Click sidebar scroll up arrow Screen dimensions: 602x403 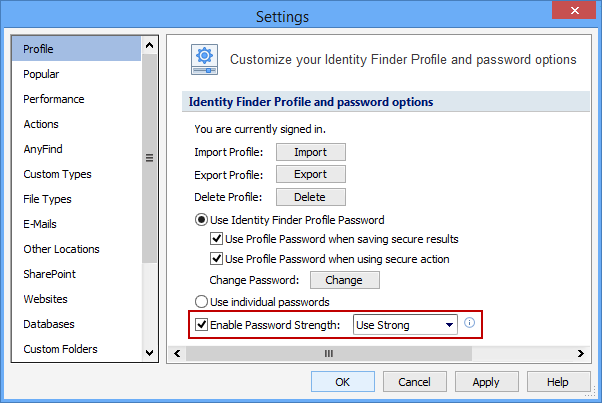(x=150, y=46)
